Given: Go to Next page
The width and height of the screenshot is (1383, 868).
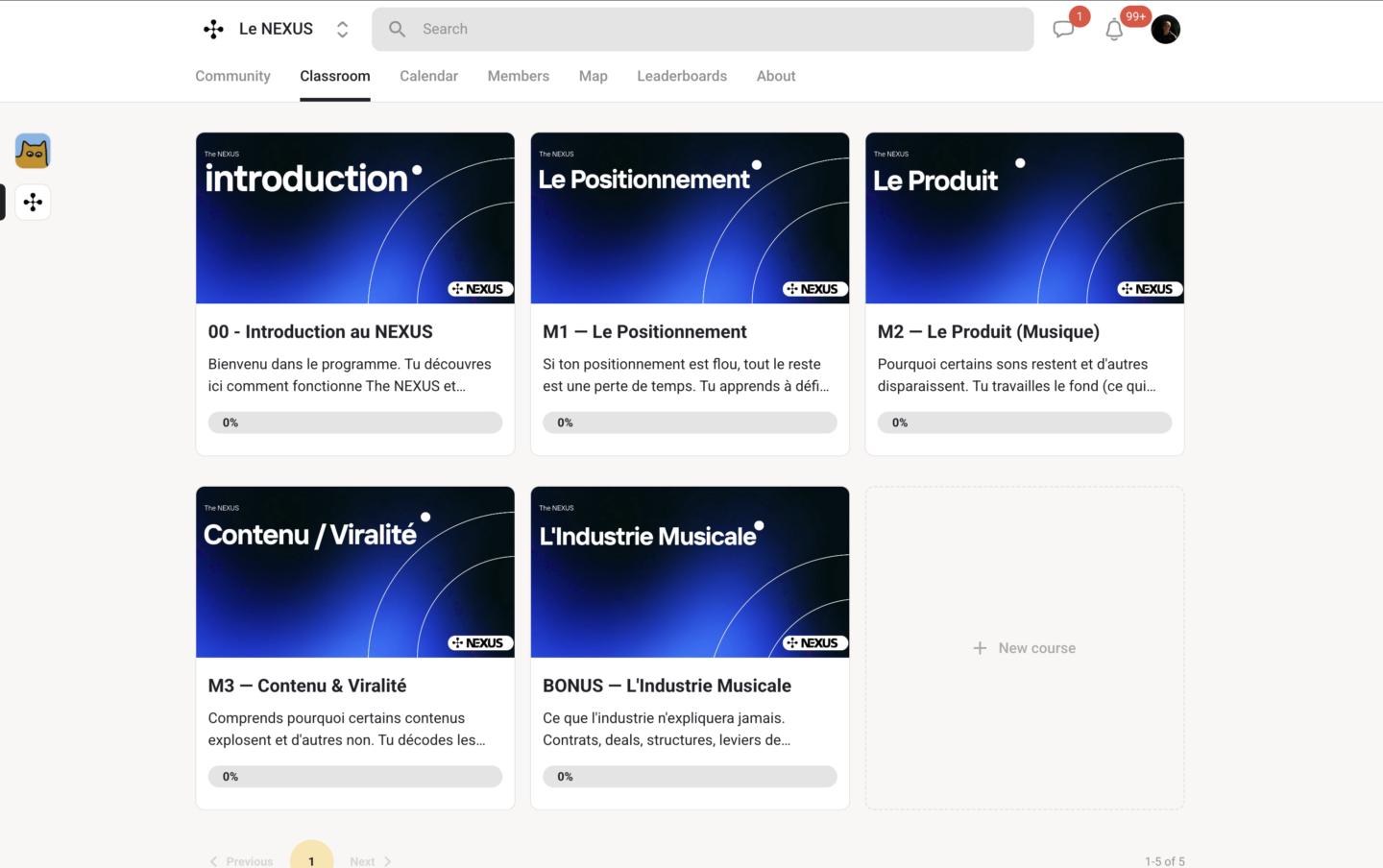Looking at the screenshot, I should 371,861.
